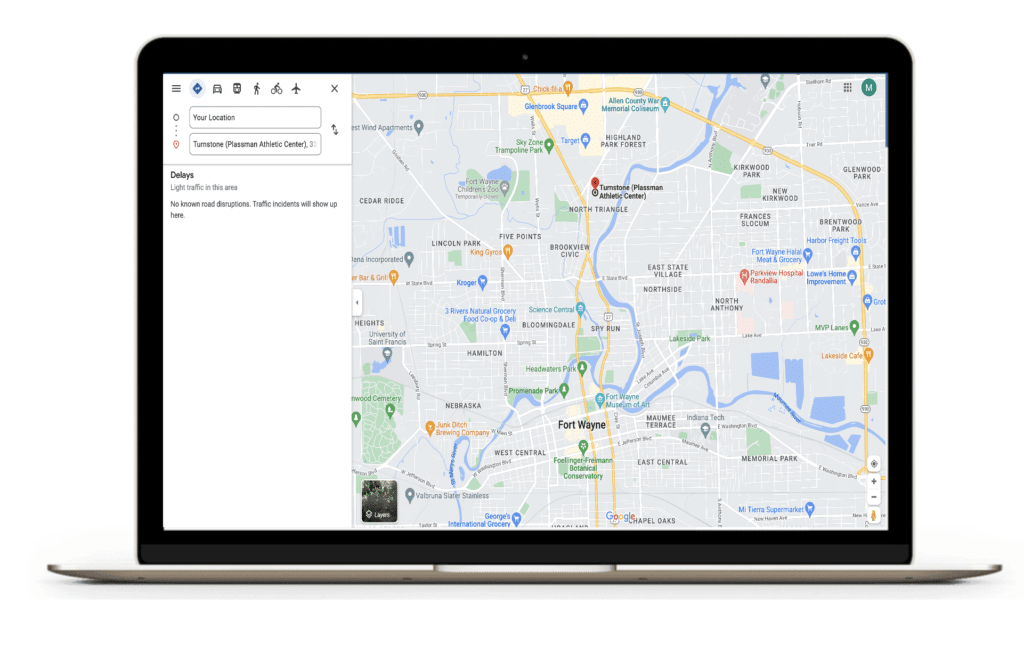Select the FIVE POINTS neighborhood label
Screen dimensions: 1024x671
point(520,237)
